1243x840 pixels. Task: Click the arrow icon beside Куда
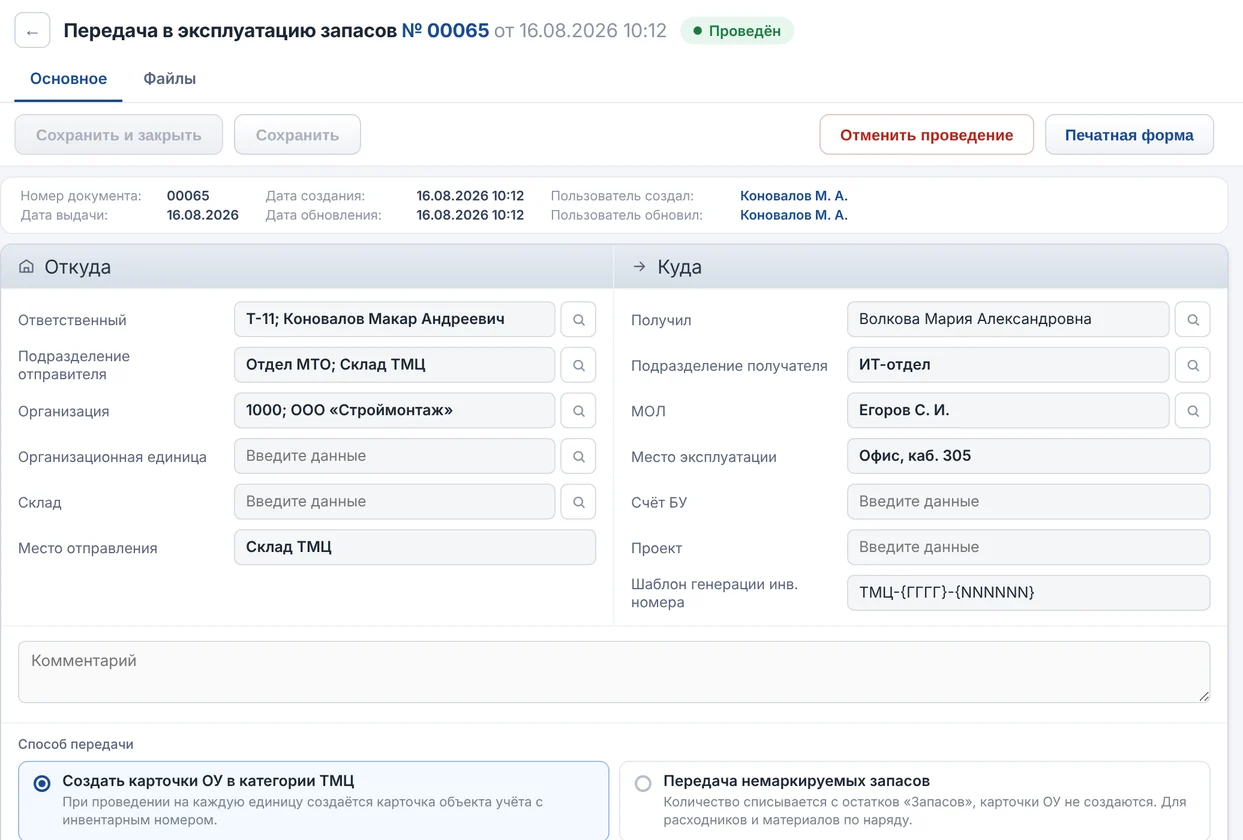[x=640, y=267]
